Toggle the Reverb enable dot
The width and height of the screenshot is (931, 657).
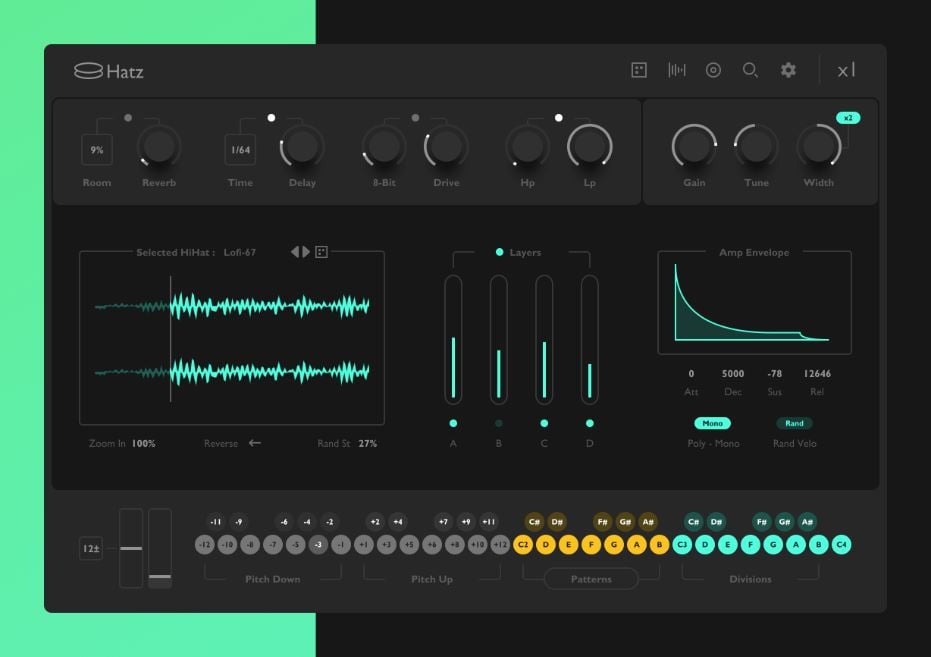tap(128, 118)
